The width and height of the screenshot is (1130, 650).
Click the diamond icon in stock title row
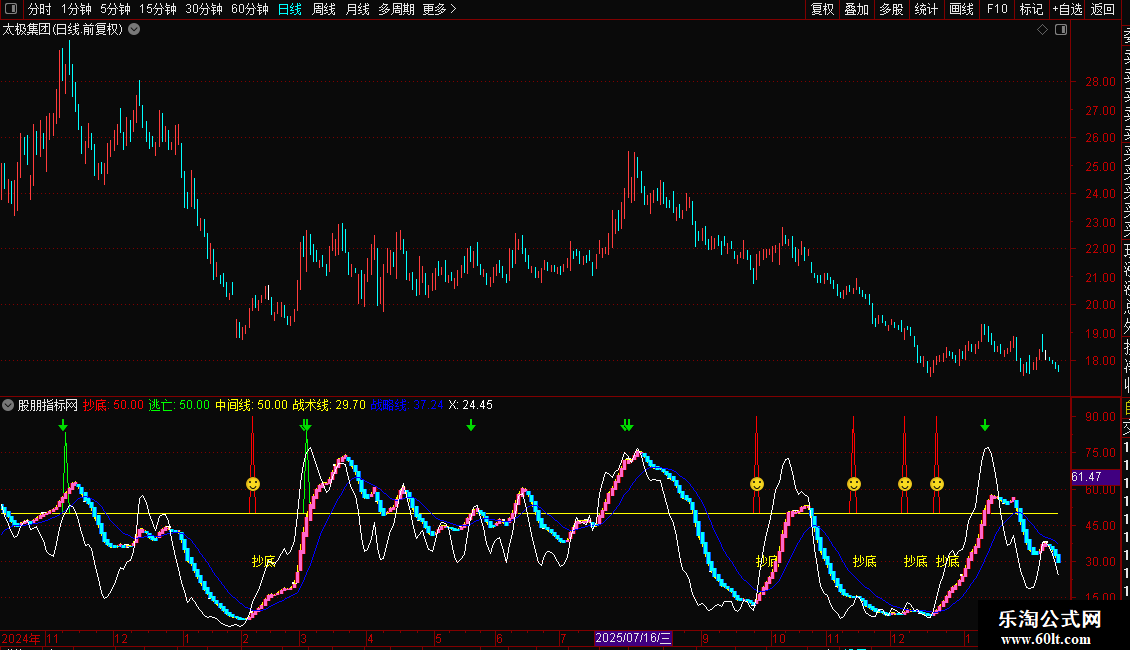click(1042, 30)
